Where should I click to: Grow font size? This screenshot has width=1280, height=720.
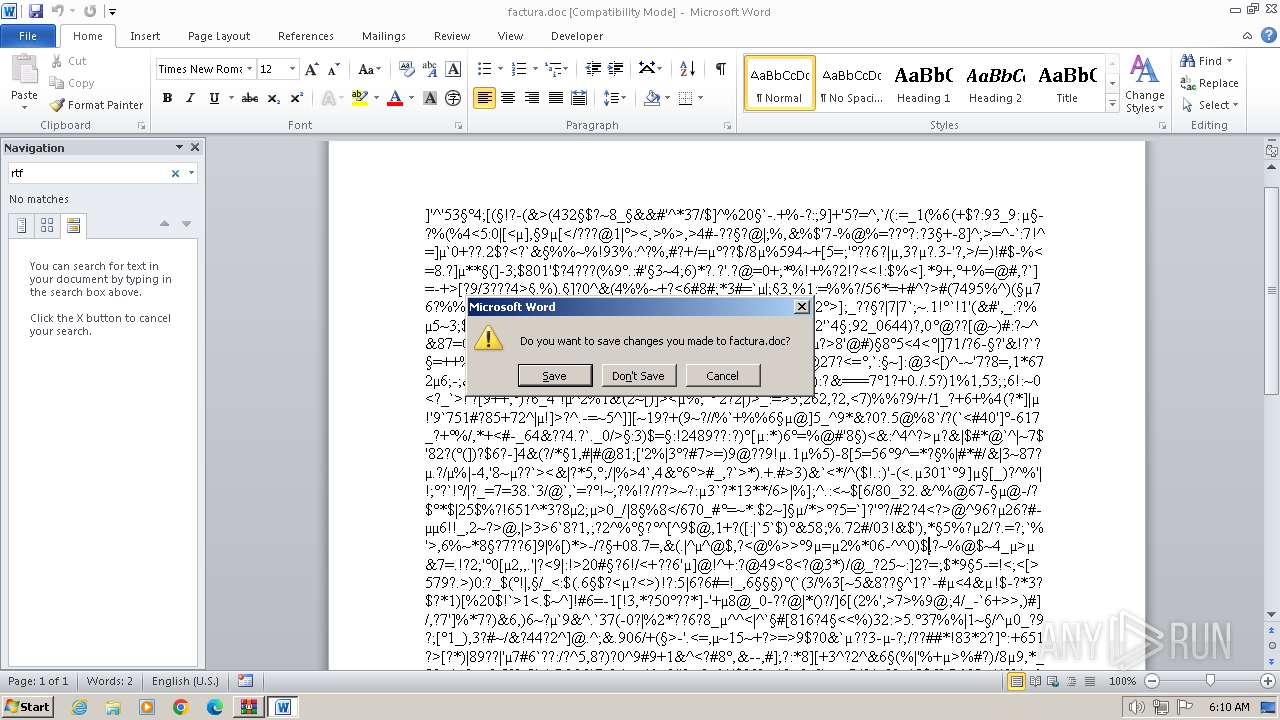point(312,69)
